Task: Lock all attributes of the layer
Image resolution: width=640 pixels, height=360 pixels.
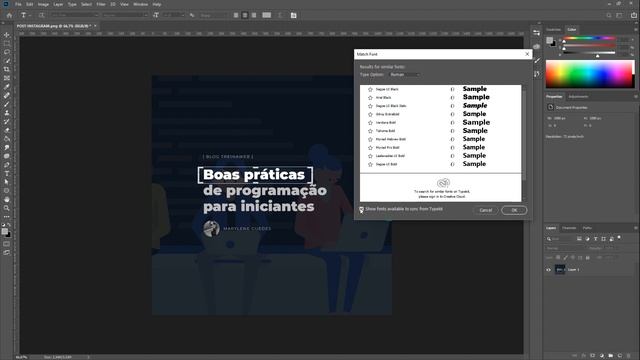Action: 588,258
